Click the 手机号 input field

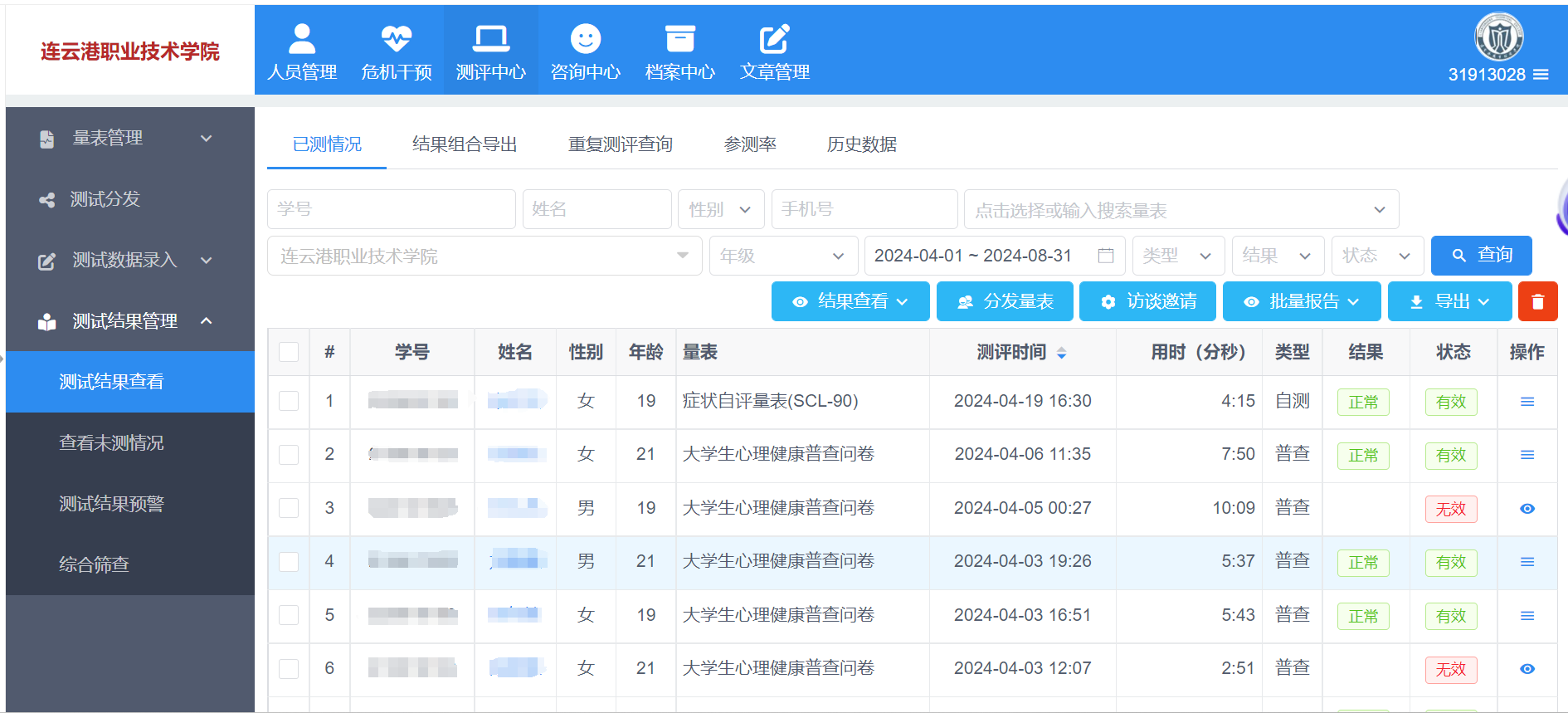click(x=864, y=209)
